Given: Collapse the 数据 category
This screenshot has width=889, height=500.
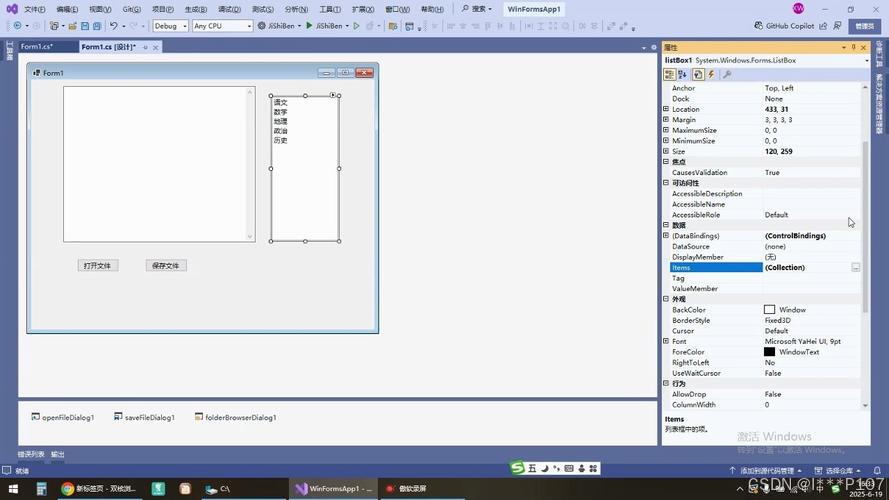Looking at the screenshot, I should 666,225.
